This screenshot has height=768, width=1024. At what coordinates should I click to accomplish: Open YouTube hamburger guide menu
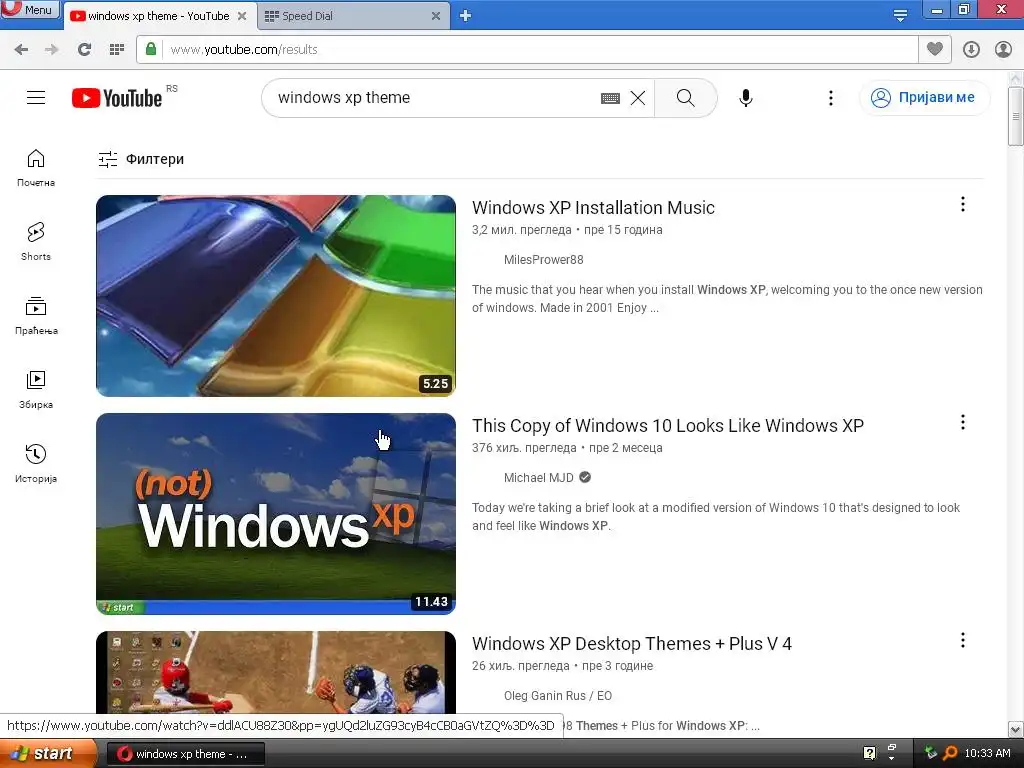pos(36,98)
